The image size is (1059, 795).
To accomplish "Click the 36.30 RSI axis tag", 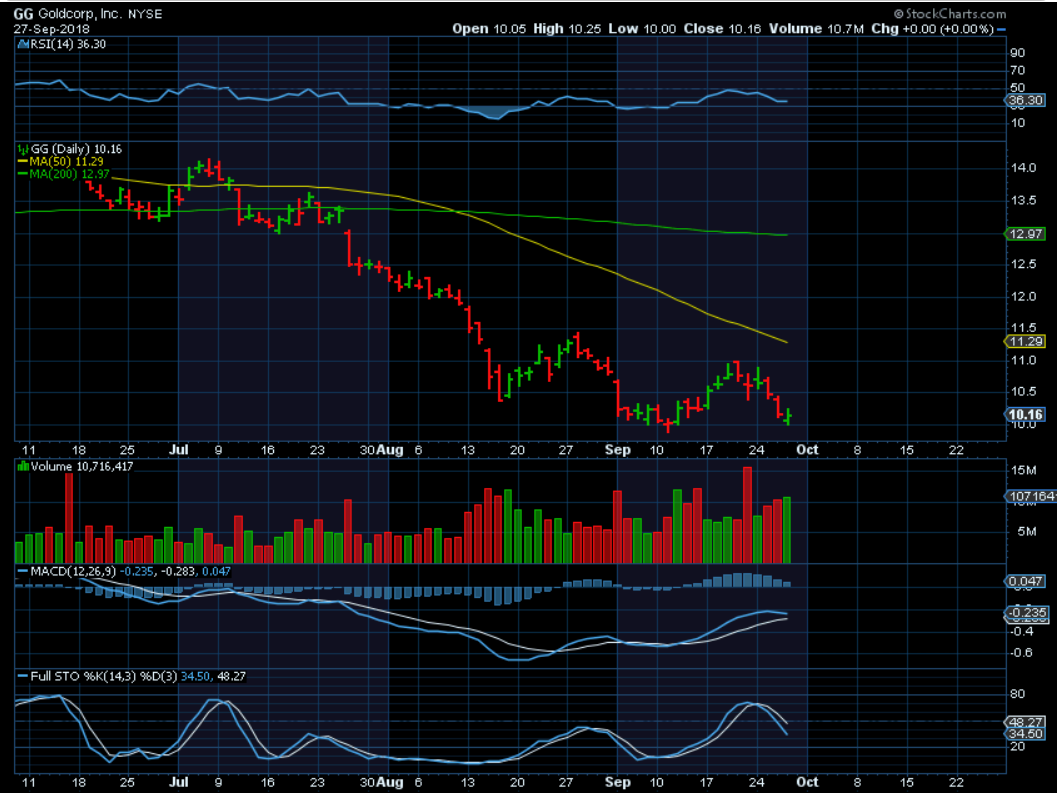I will pos(1025,101).
